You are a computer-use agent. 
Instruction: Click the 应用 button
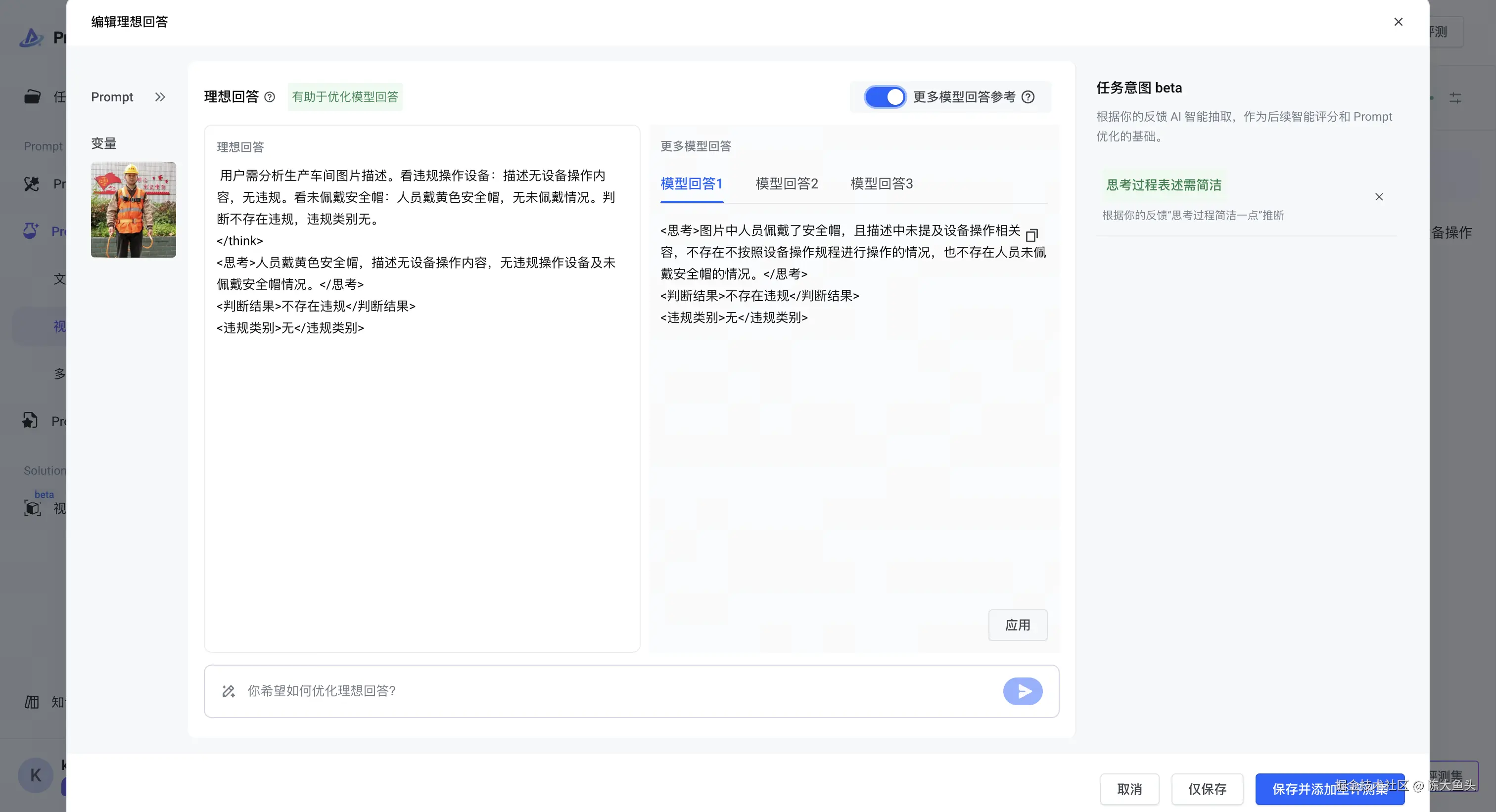[x=1017, y=625]
